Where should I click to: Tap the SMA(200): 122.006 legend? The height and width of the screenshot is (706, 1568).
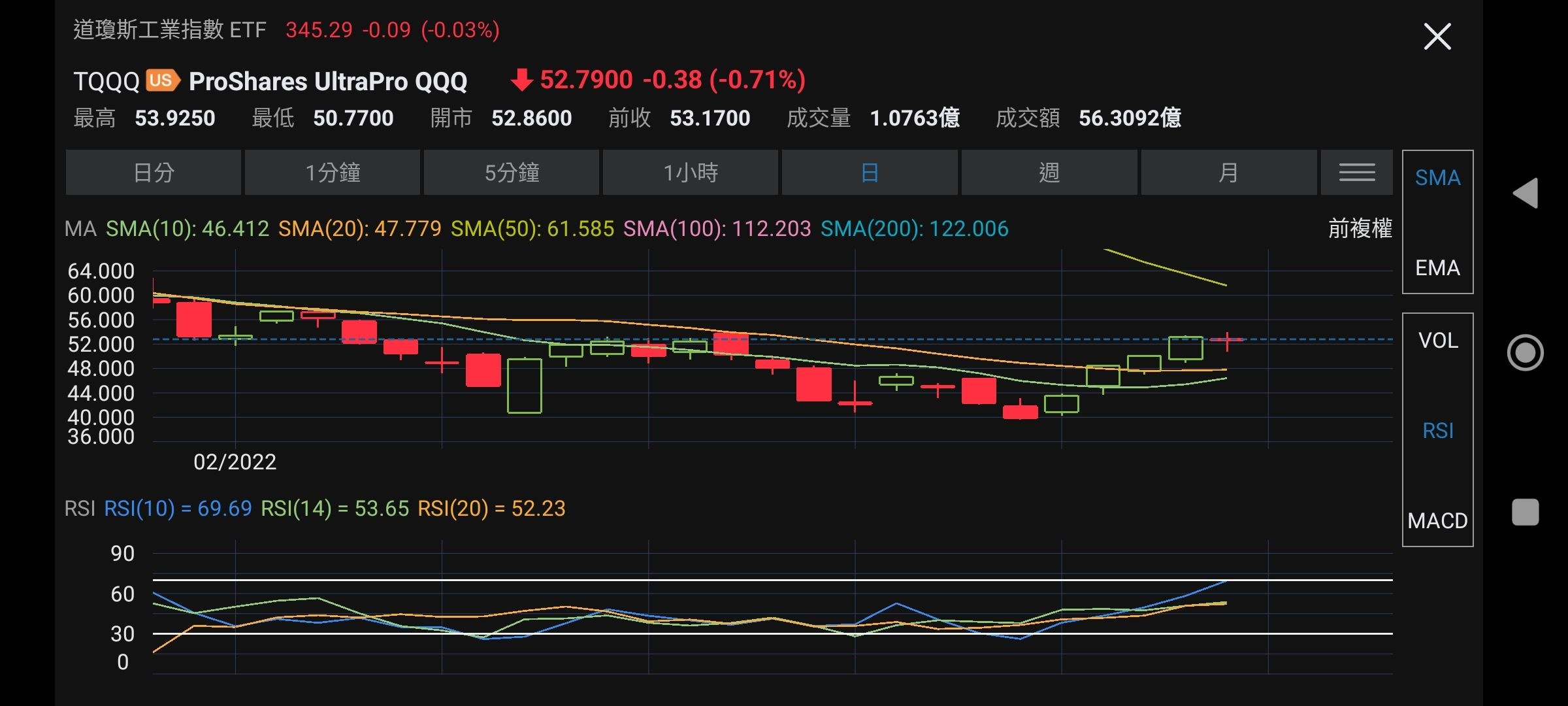[x=915, y=229]
